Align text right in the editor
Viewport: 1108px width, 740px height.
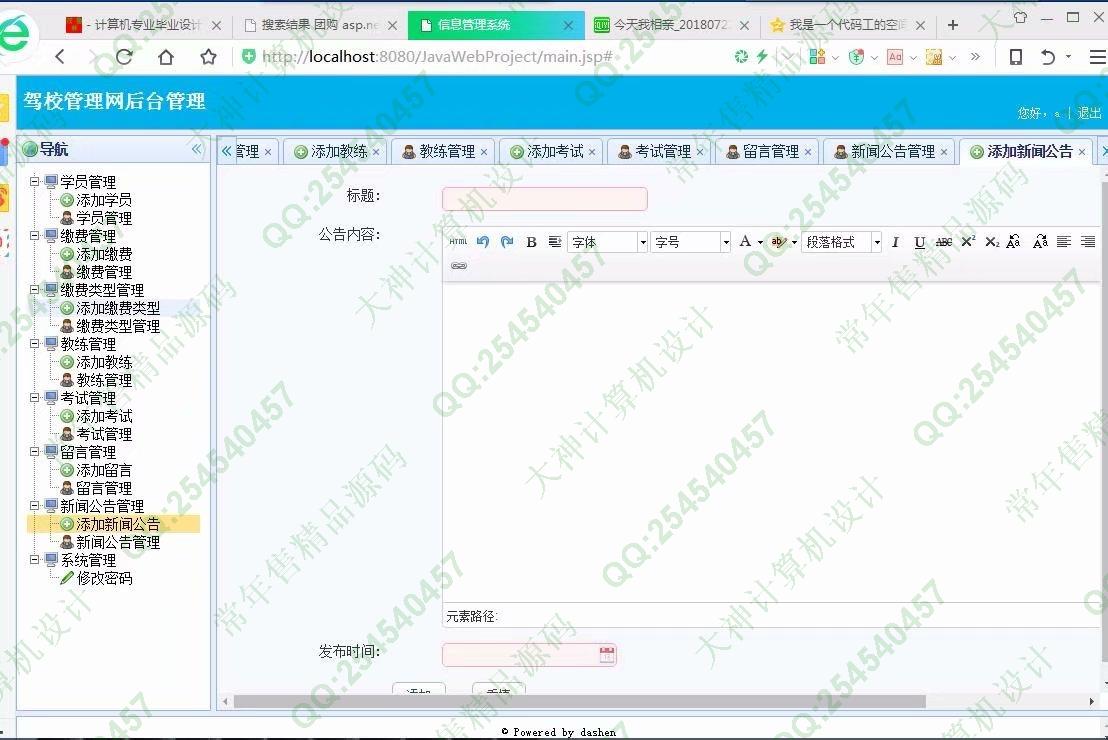1088,242
